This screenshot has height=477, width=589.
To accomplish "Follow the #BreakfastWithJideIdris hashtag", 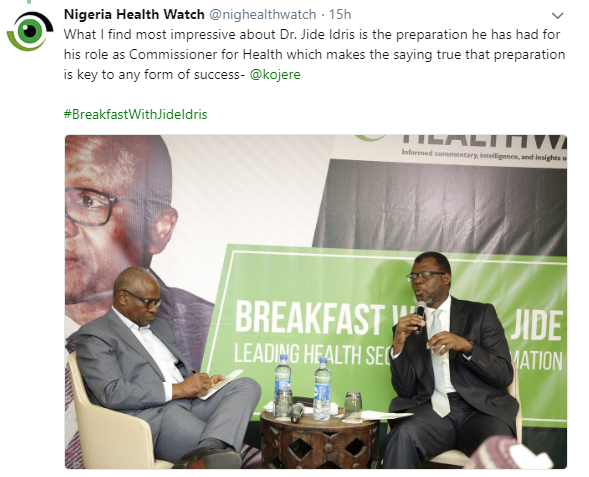I will 136,114.
